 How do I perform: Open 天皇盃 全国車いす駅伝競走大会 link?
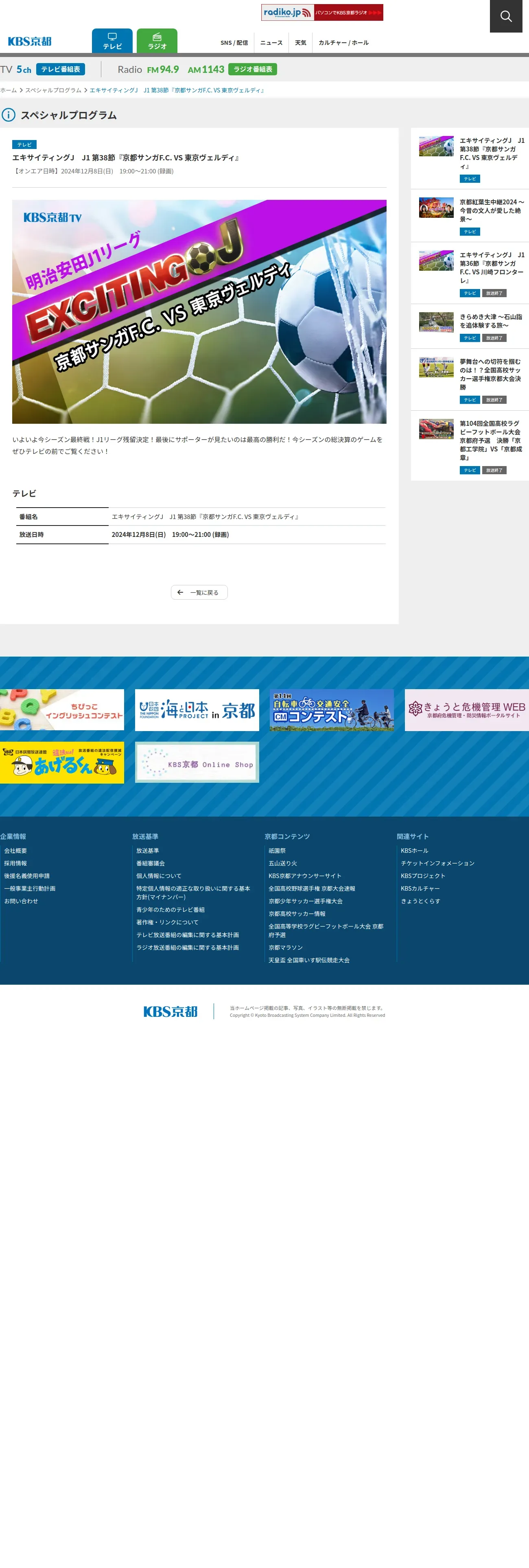(309, 961)
